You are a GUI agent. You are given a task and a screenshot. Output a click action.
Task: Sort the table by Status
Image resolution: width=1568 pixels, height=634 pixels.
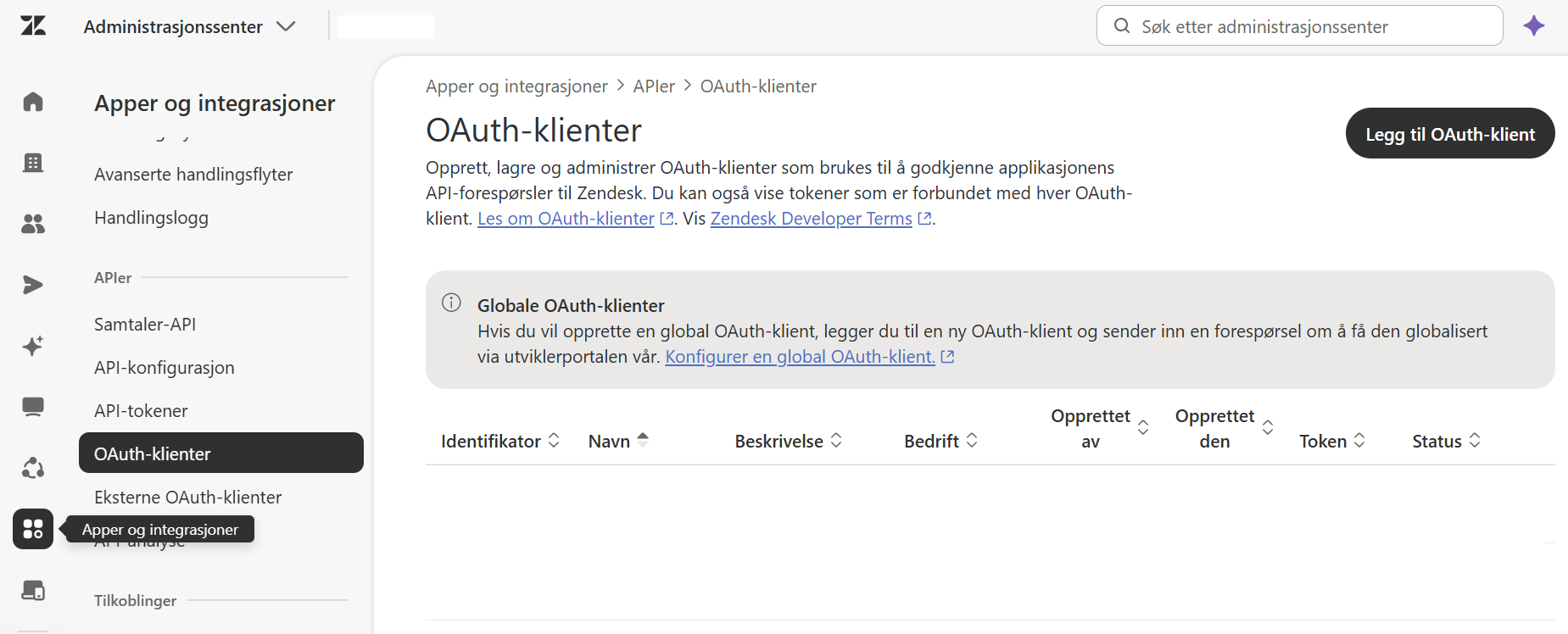(x=1447, y=441)
